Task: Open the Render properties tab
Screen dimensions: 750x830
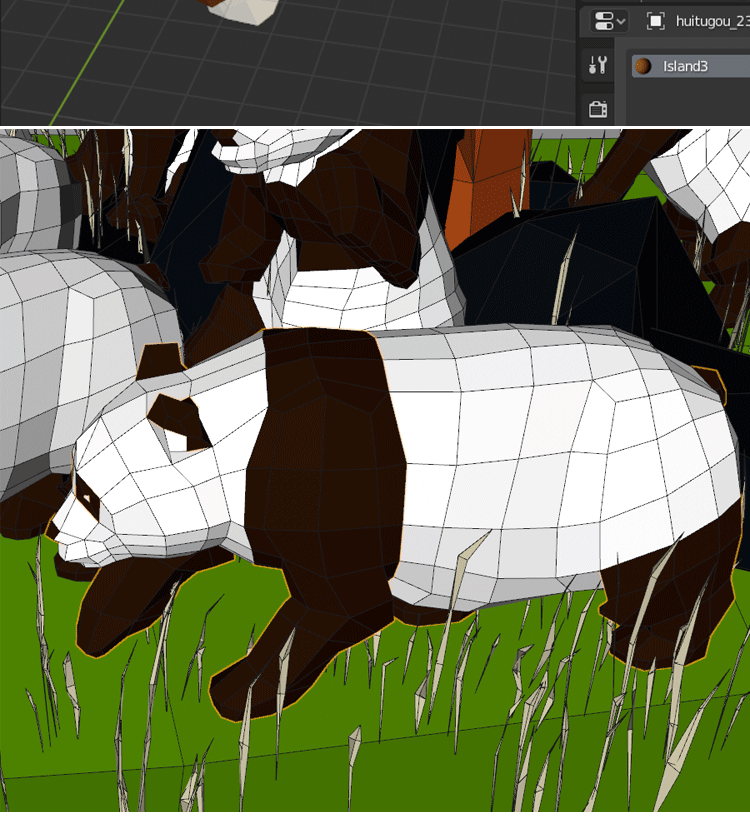Action: [598, 110]
